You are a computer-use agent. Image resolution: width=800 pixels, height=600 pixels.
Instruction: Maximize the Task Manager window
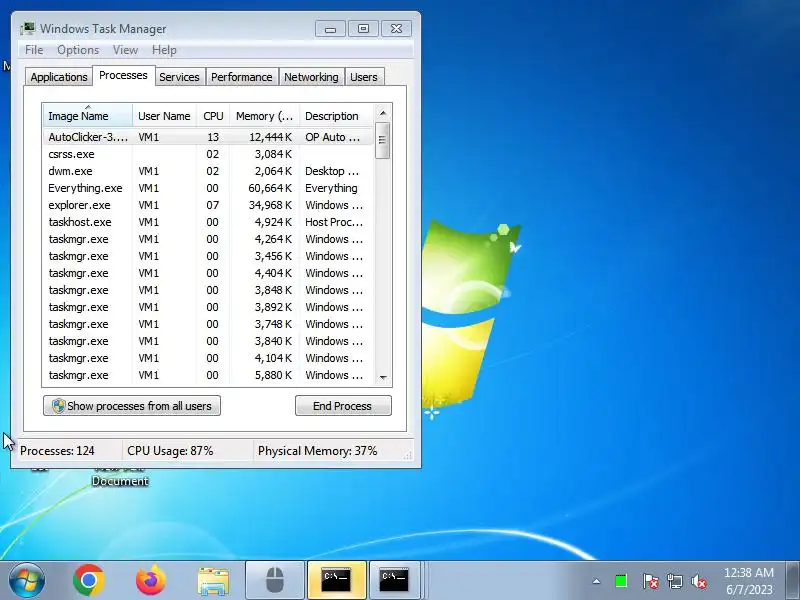(x=363, y=29)
